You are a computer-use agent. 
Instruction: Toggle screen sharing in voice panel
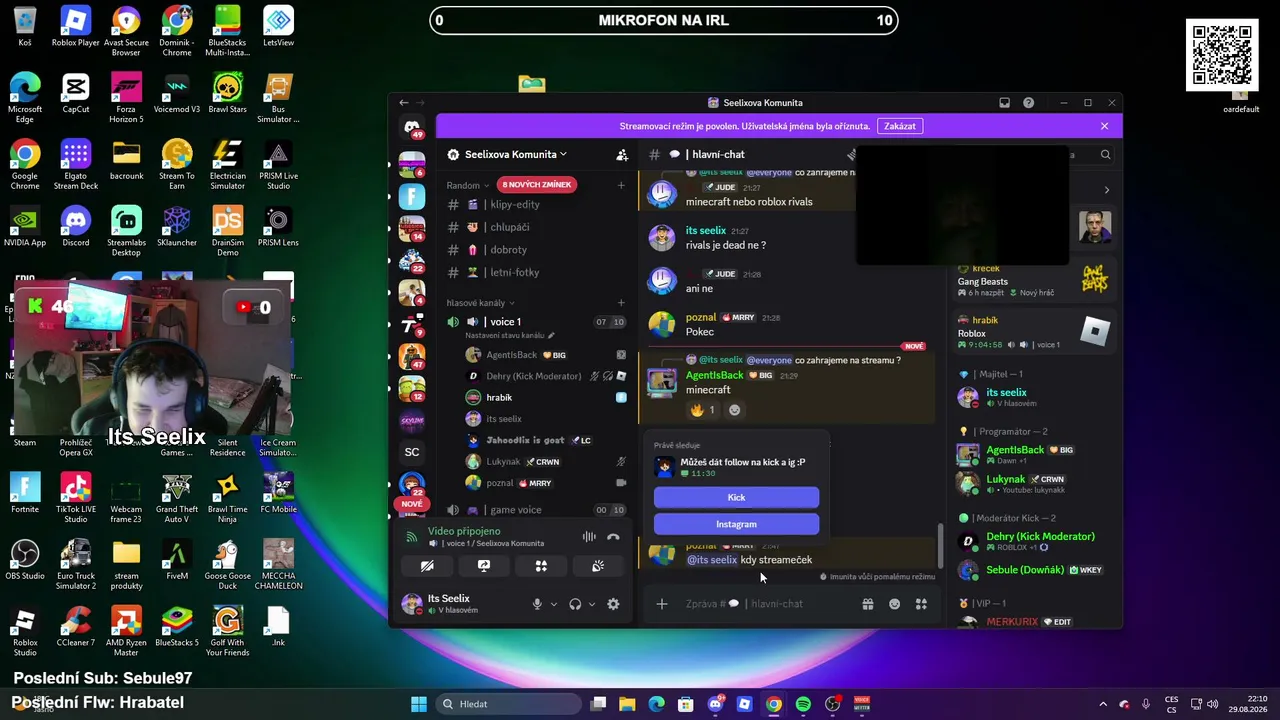pyautogui.click(x=484, y=566)
